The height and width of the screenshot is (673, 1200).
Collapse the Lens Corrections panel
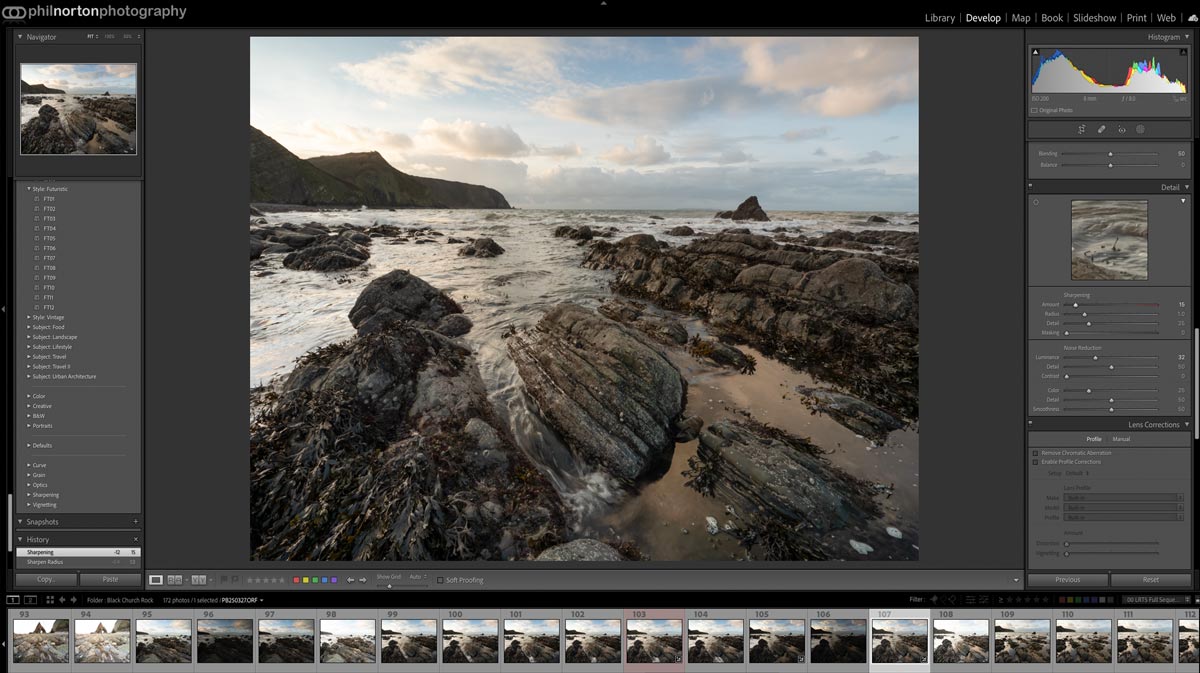(x=1187, y=425)
